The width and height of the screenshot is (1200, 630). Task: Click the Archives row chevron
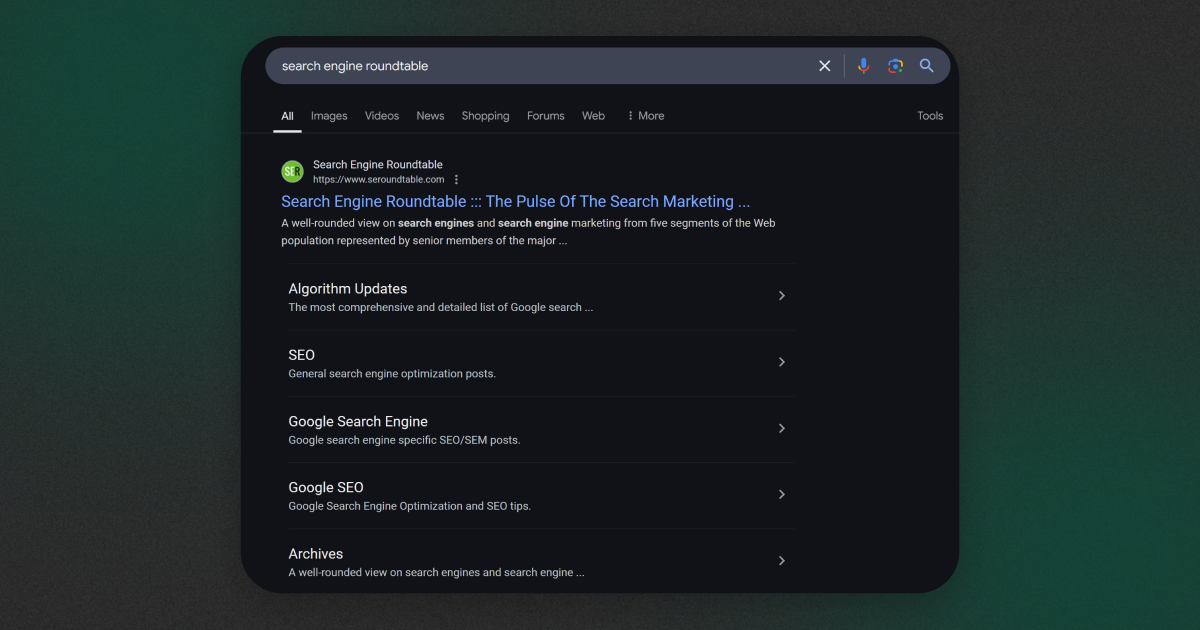click(x=782, y=560)
